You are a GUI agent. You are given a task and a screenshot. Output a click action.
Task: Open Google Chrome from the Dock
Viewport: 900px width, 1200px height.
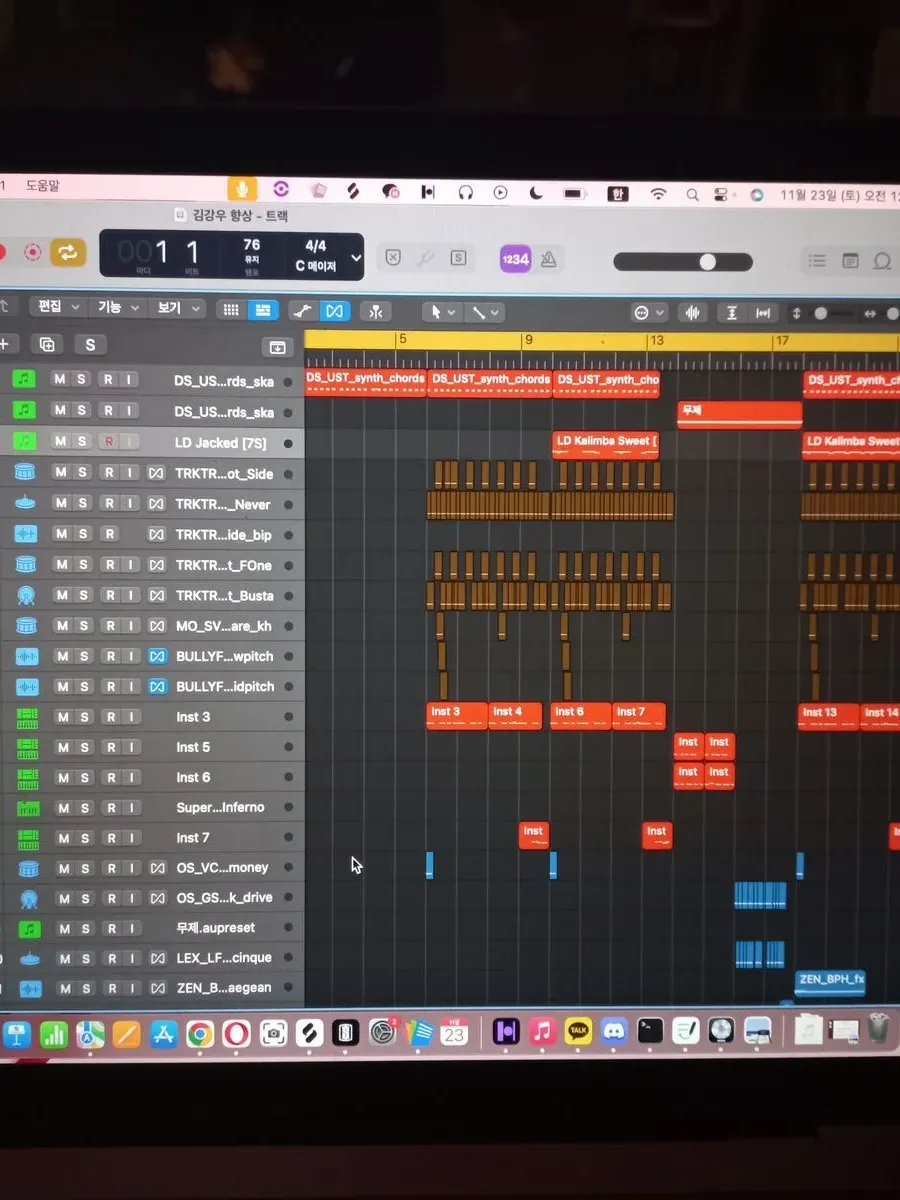click(x=199, y=1033)
